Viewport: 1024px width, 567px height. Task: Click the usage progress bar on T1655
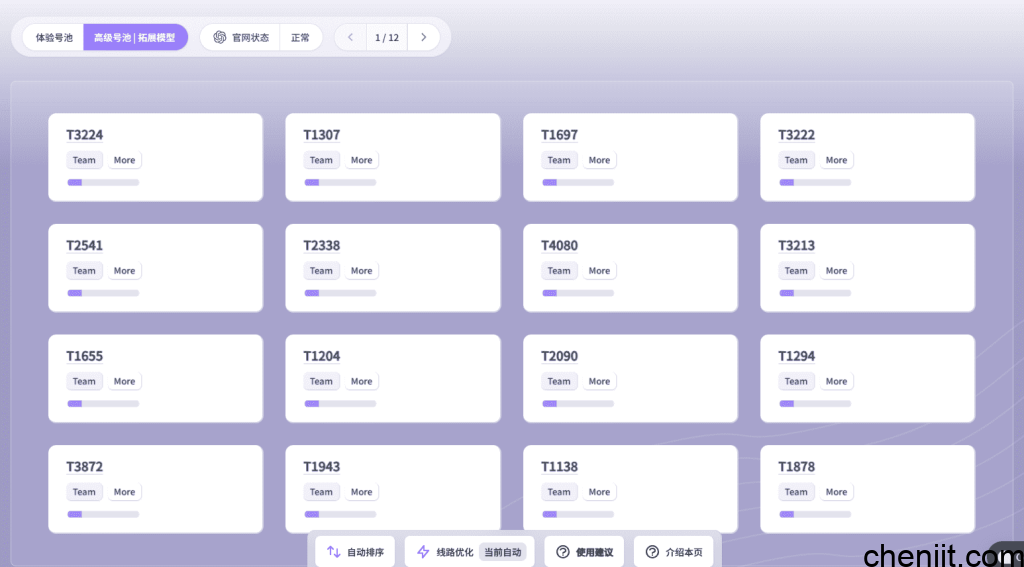click(x=103, y=403)
